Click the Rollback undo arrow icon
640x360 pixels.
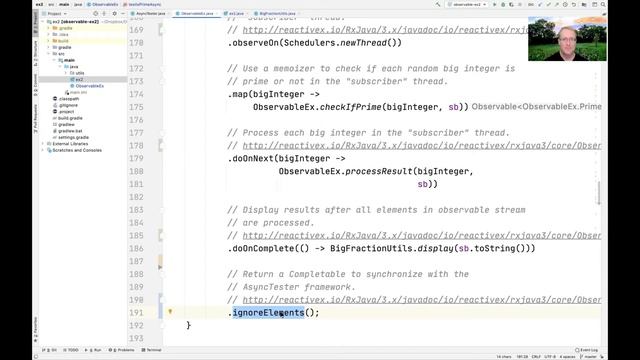(574, 4)
